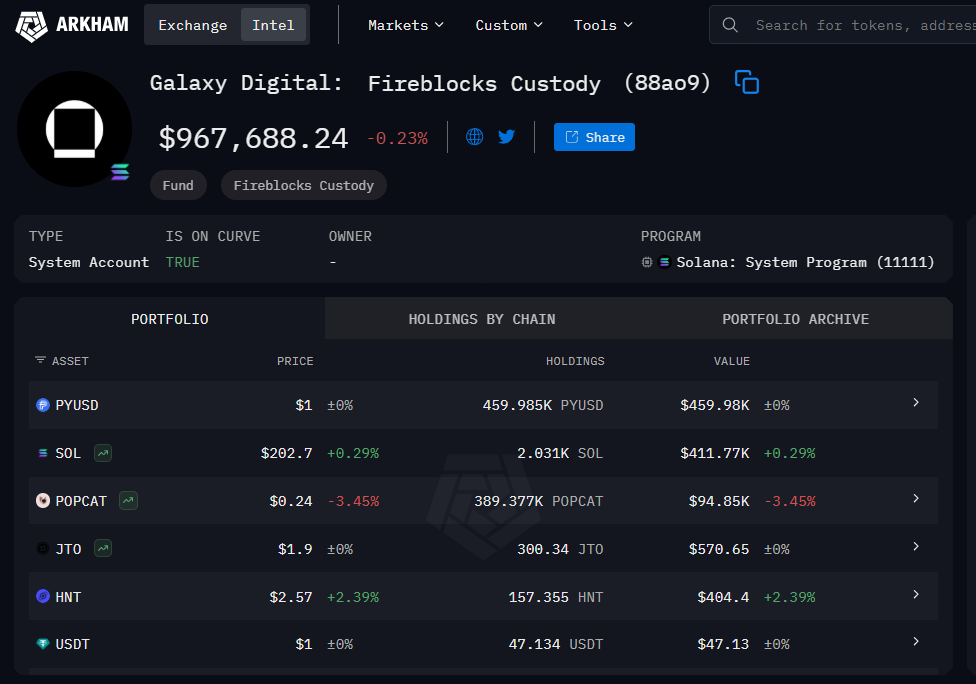
Task: Copy the address with the copy icon
Action: (747, 82)
